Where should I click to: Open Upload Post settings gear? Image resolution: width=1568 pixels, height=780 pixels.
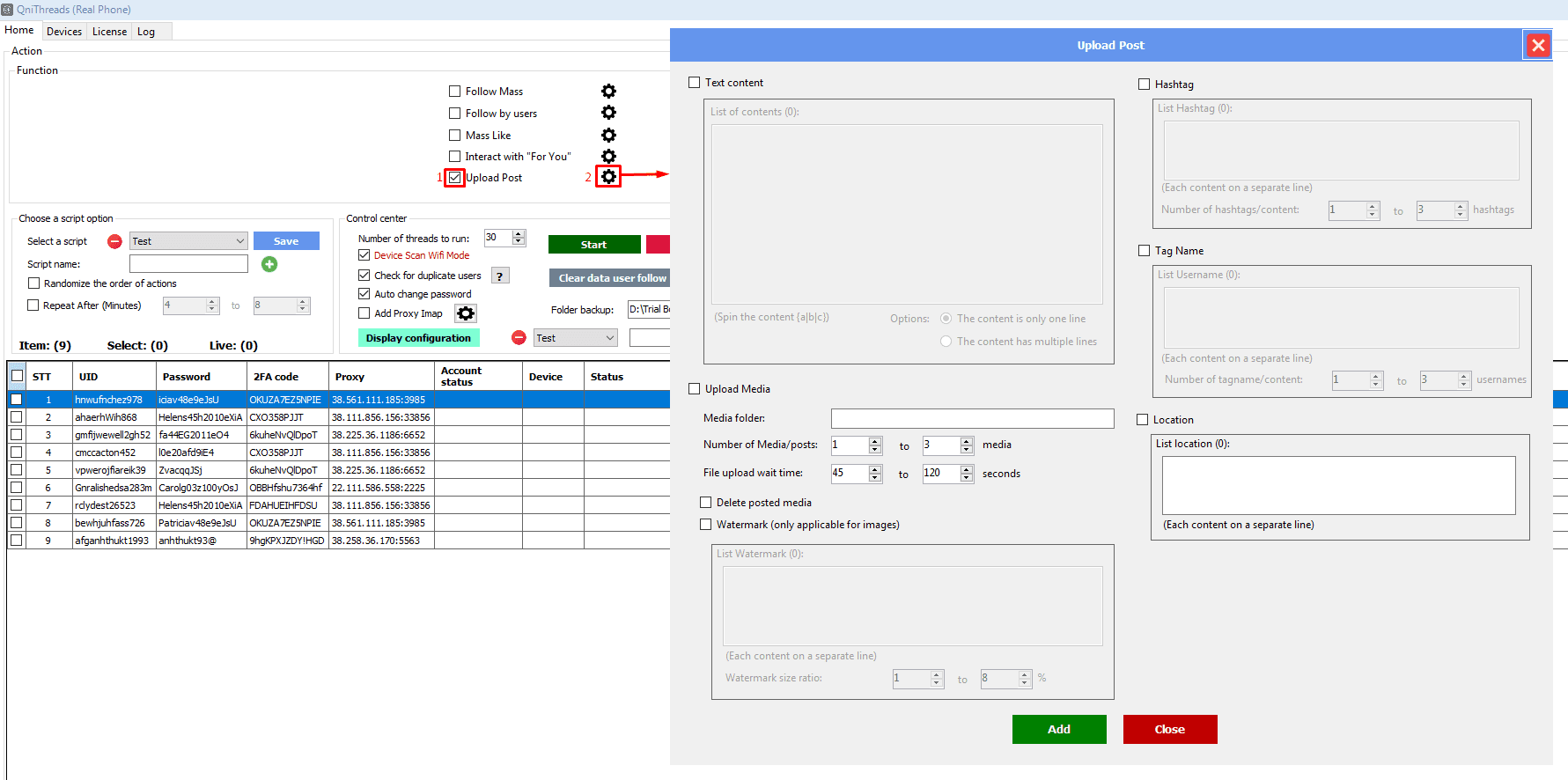tap(608, 177)
